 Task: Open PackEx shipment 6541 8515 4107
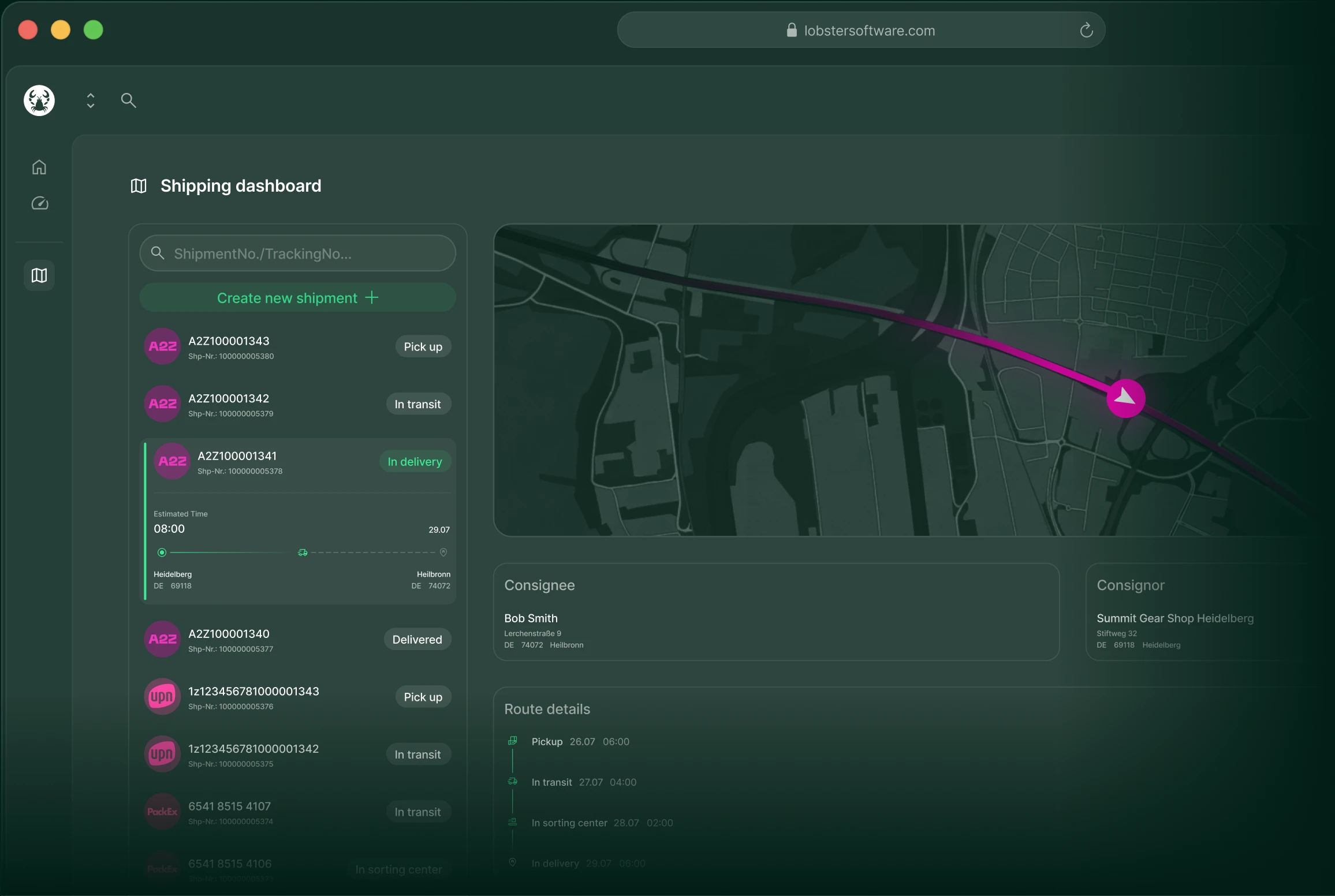(298, 812)
